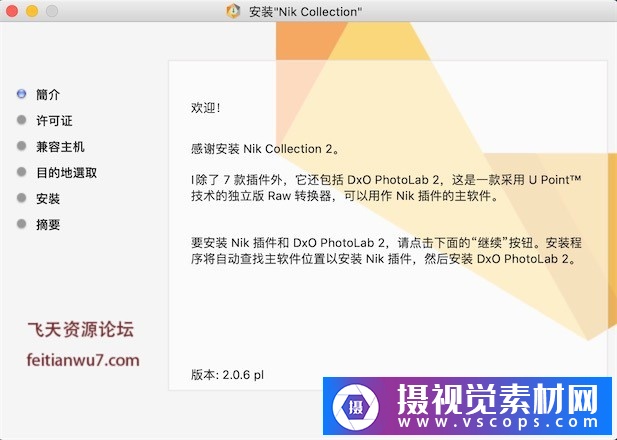The image size is (617, 440).
Task: Click the 欢迎! heading text
Action: [x=205, y=107]
